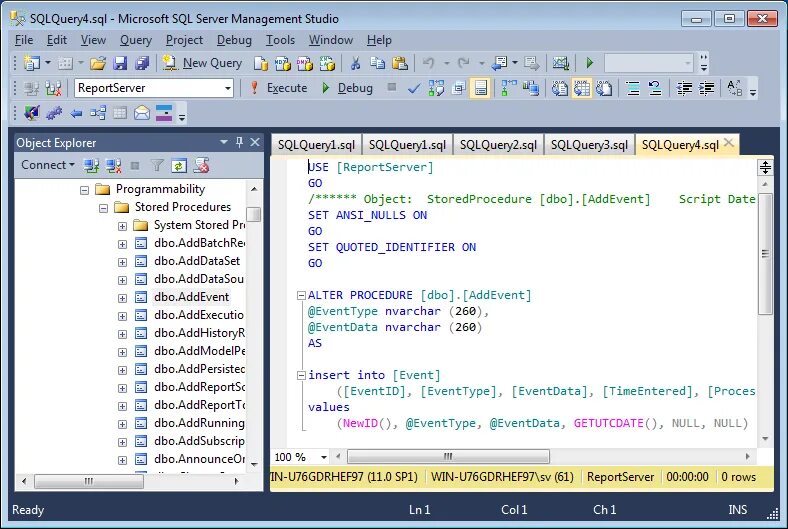Viewport: 788px width, 529px height.
Task: Switch output to Results to Text
Action: click(x=559, y=88)
